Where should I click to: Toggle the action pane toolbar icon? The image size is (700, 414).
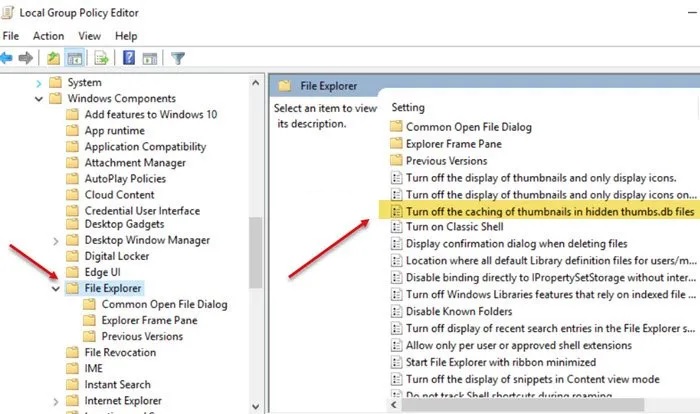pyautogui.click(x=150, y=59)
